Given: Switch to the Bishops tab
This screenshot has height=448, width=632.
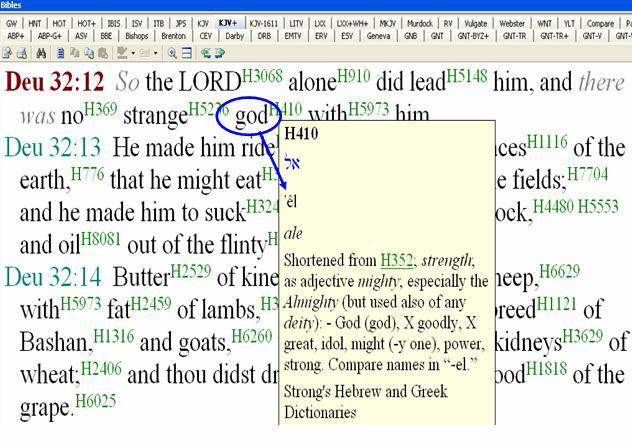Looking at the screenshot, I should coord(137,36).
